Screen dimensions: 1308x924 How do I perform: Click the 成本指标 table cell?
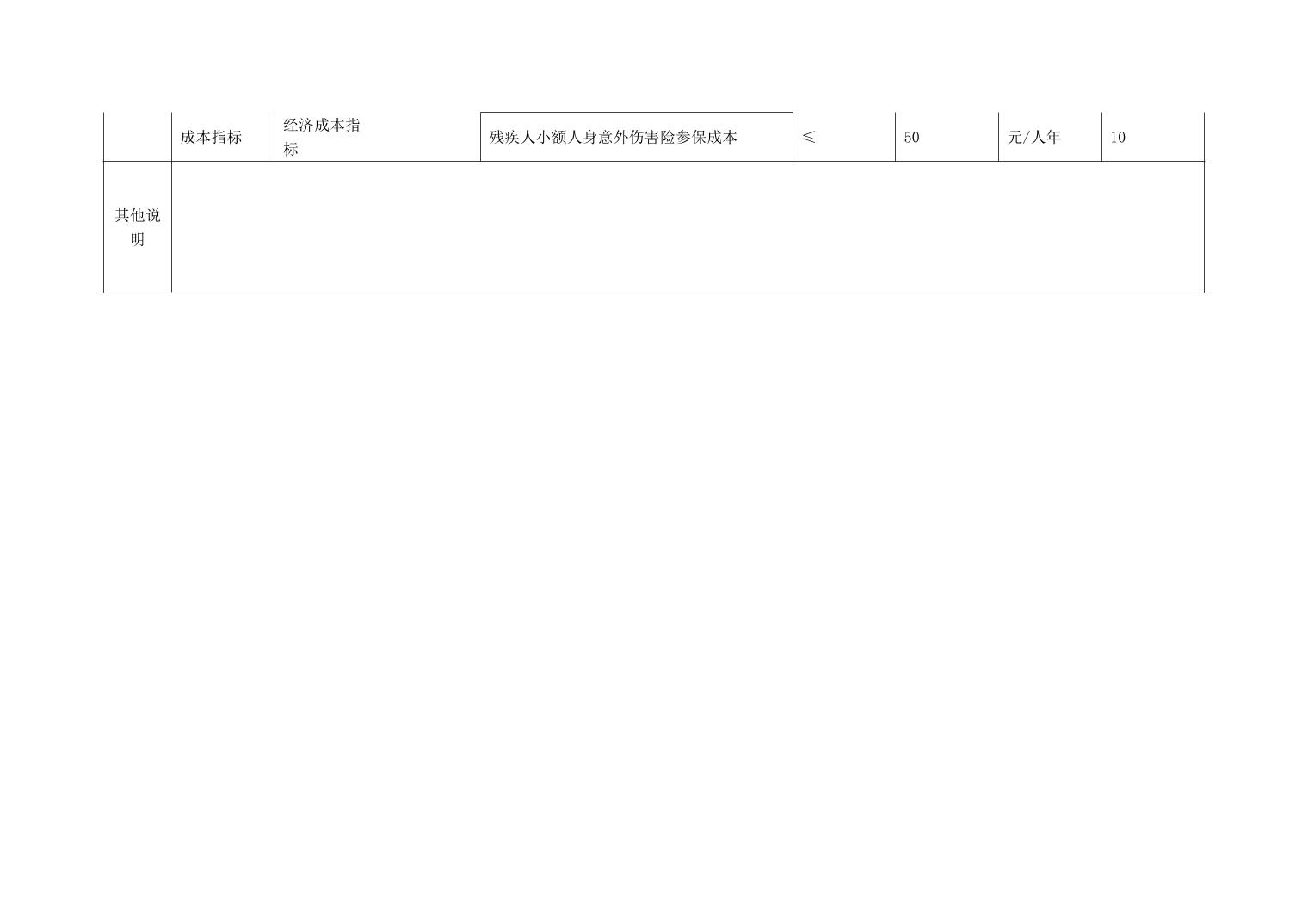click(211, 137)
